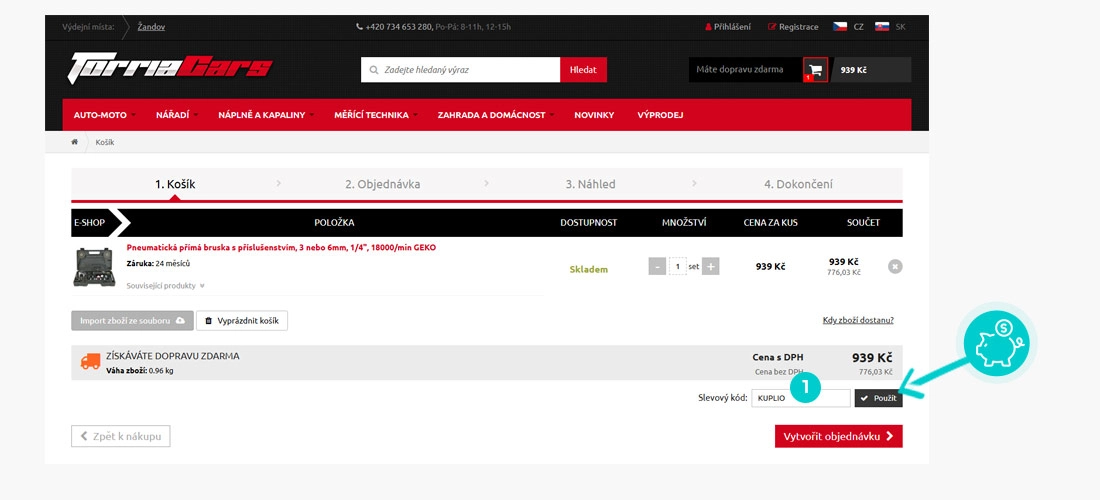Click the orange delivery truck icon

(x=90, y=362)
